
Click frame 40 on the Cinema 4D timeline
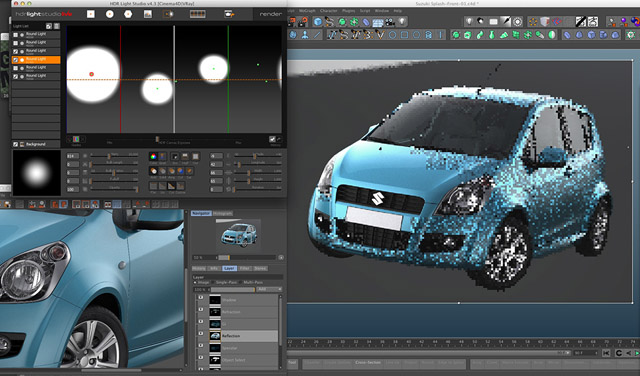click(409, 342)
